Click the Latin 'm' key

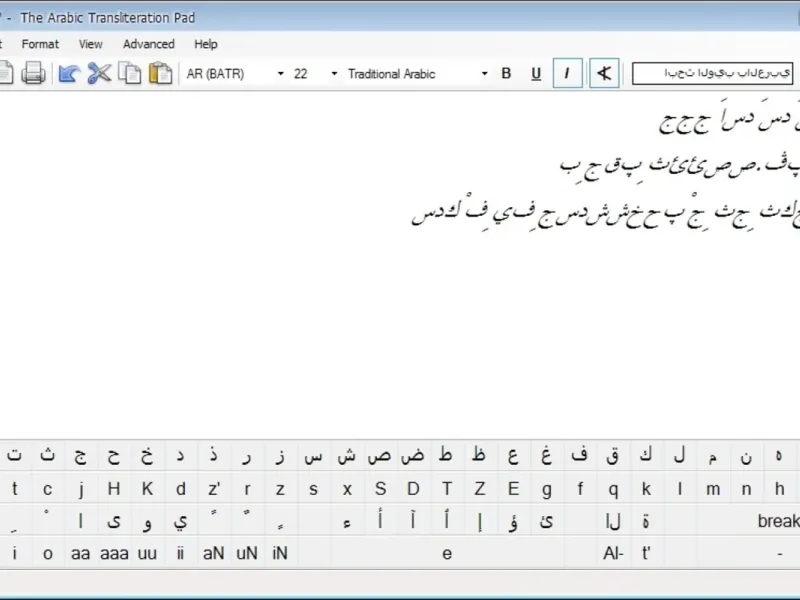[713, 489]
